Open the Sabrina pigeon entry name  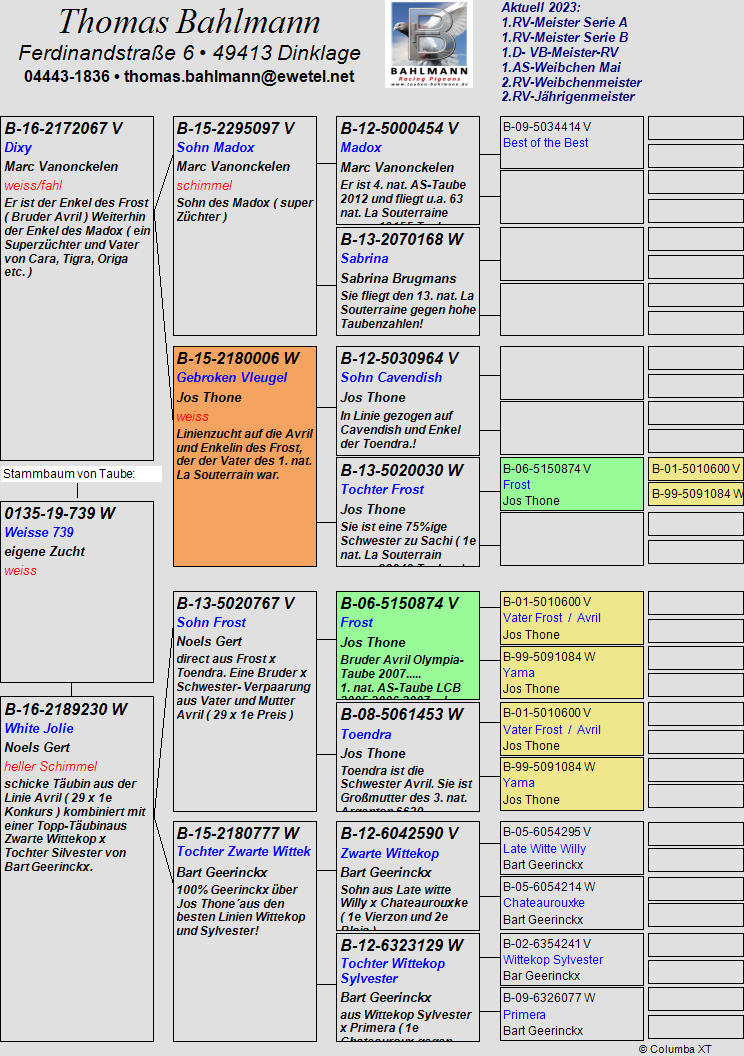click(364, 259)
